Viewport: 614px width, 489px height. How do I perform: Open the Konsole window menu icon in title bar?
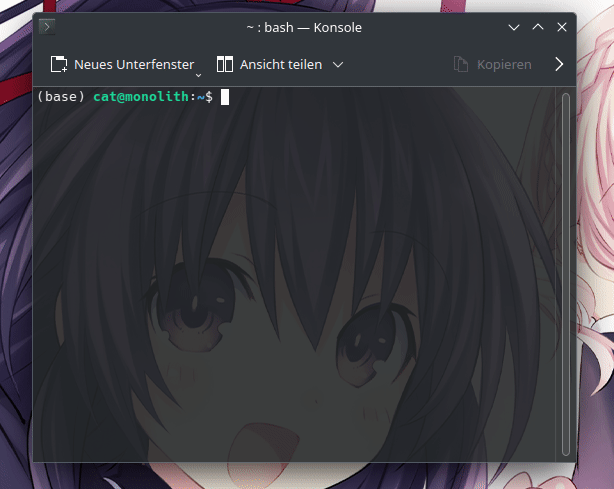(x=48, y=27)
